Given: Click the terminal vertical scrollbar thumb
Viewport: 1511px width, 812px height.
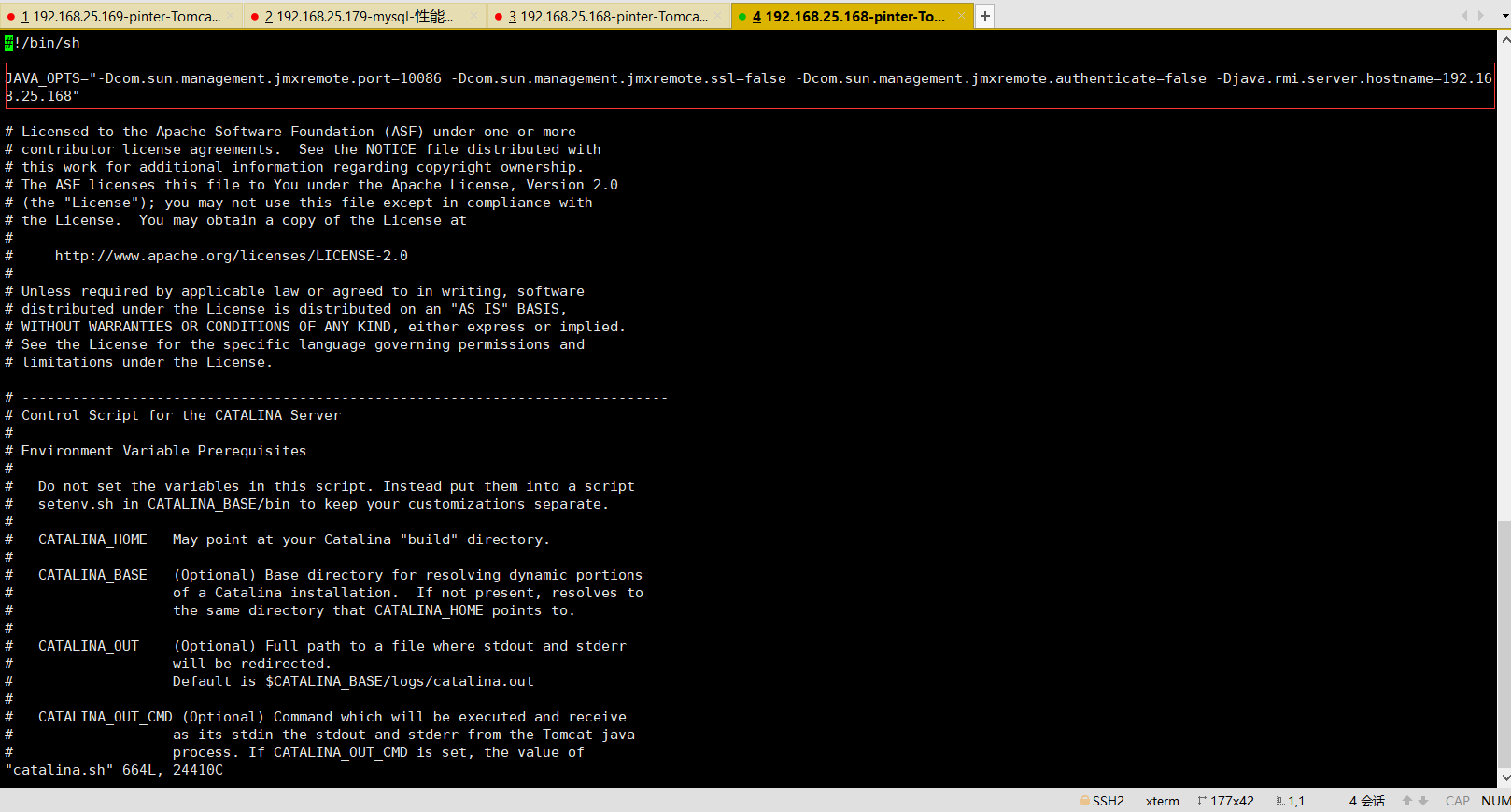Looking at the screenshot, I should click(x=1504, y=644).
